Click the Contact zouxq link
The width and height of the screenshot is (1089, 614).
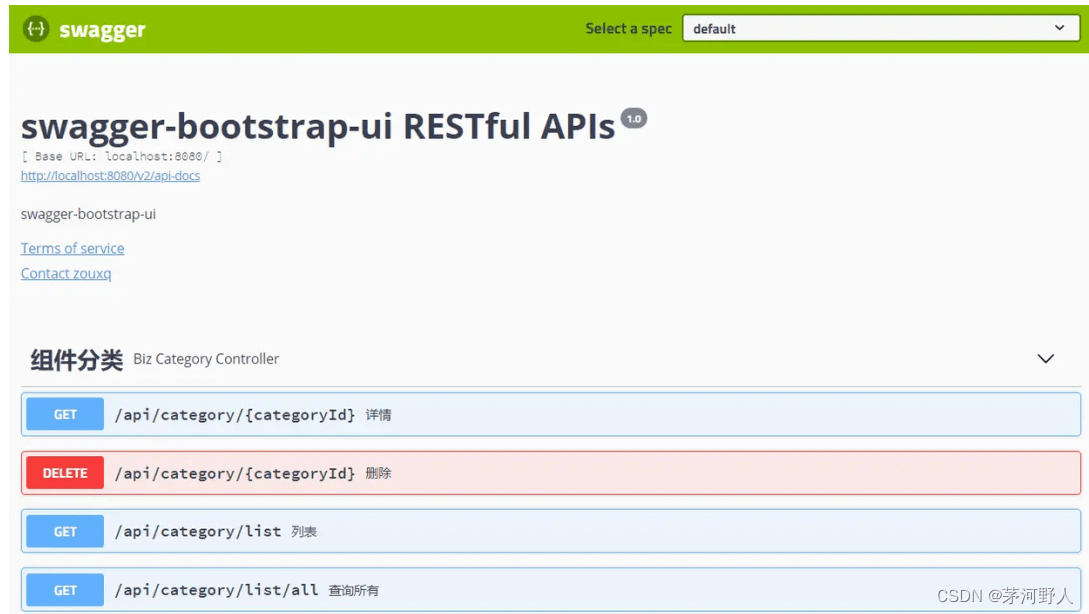click(x=66, y=273)
